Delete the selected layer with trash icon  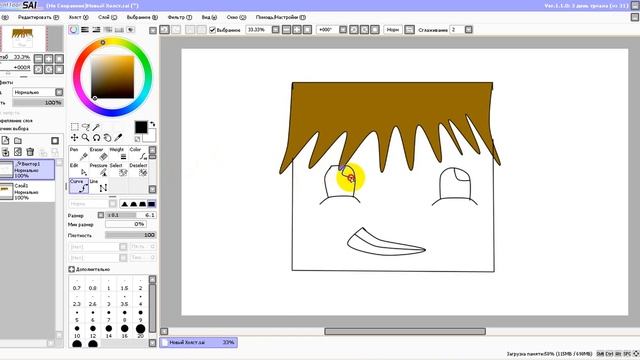point(30,152)
